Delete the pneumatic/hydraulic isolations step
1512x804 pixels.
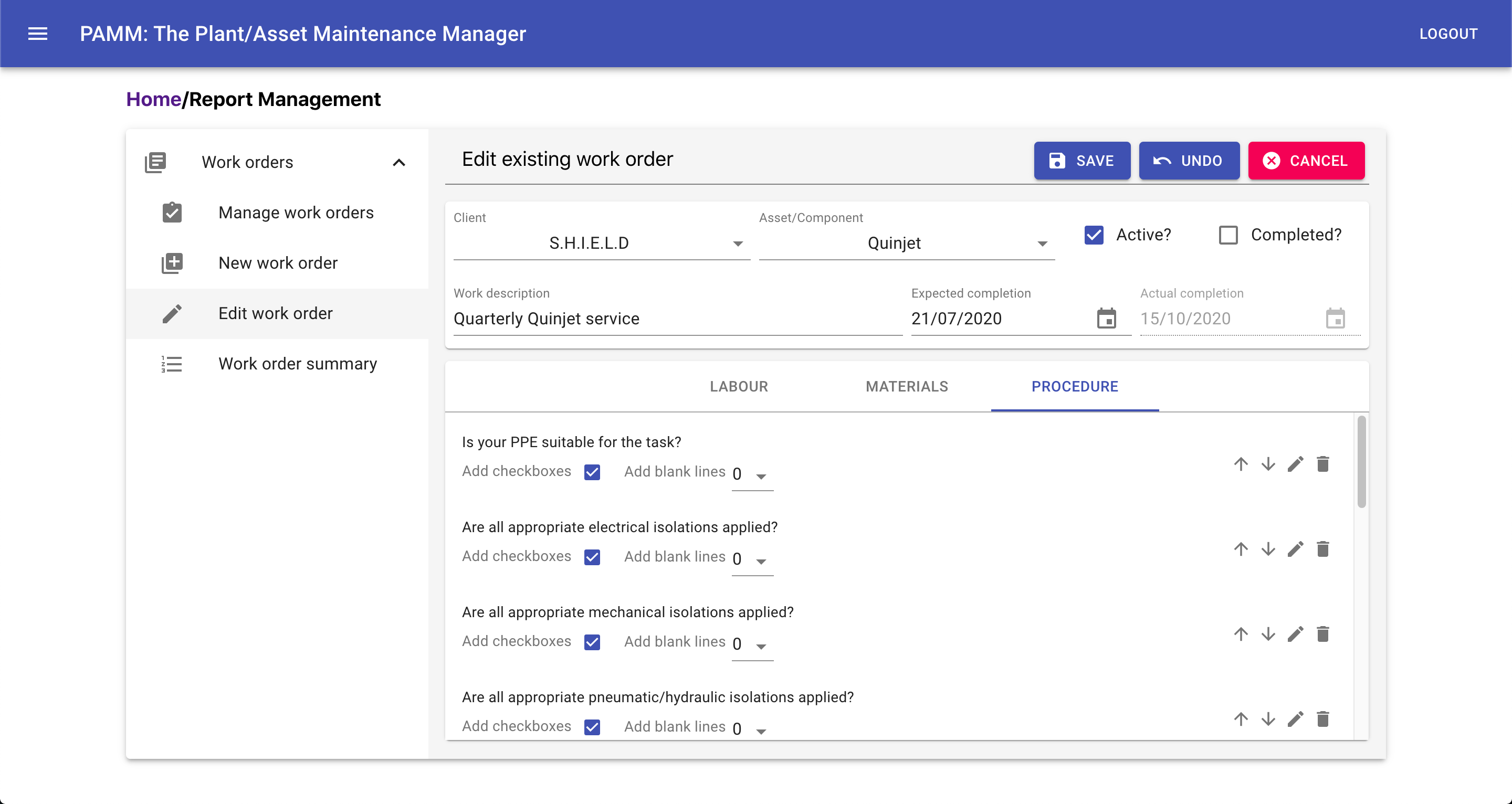click(1322, 720)
